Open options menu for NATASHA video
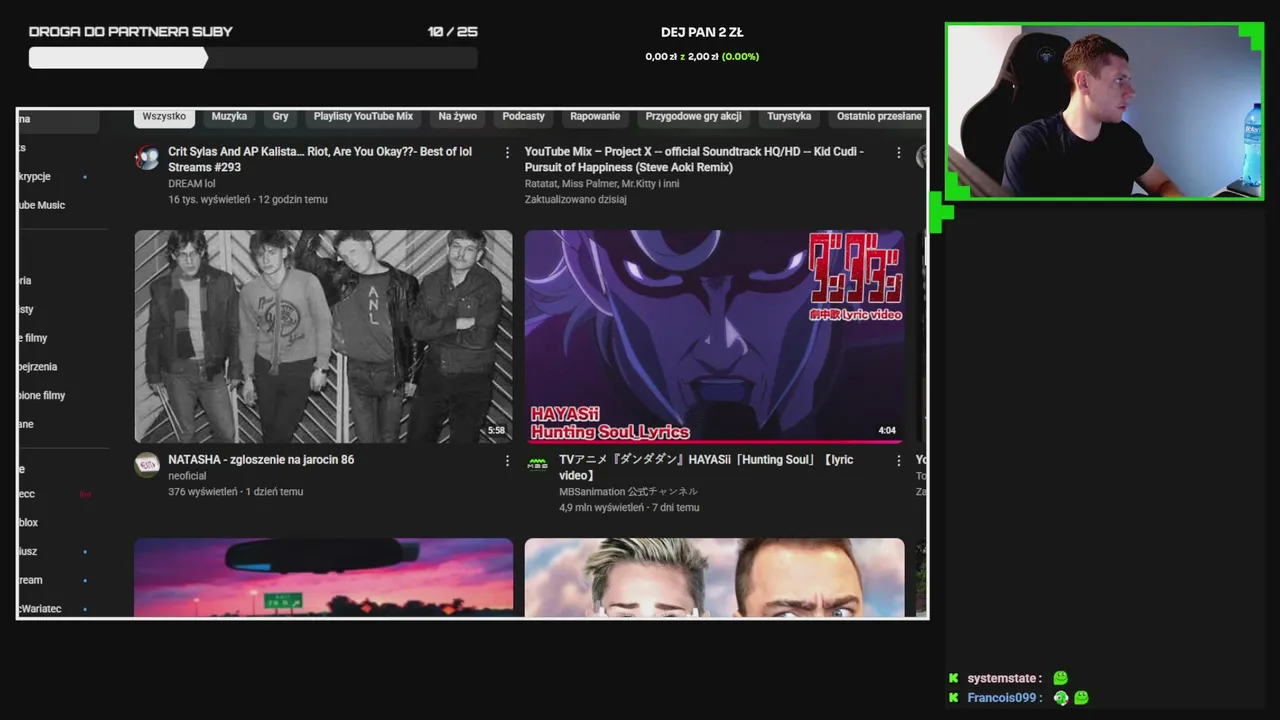 click(x=507, y=461)
